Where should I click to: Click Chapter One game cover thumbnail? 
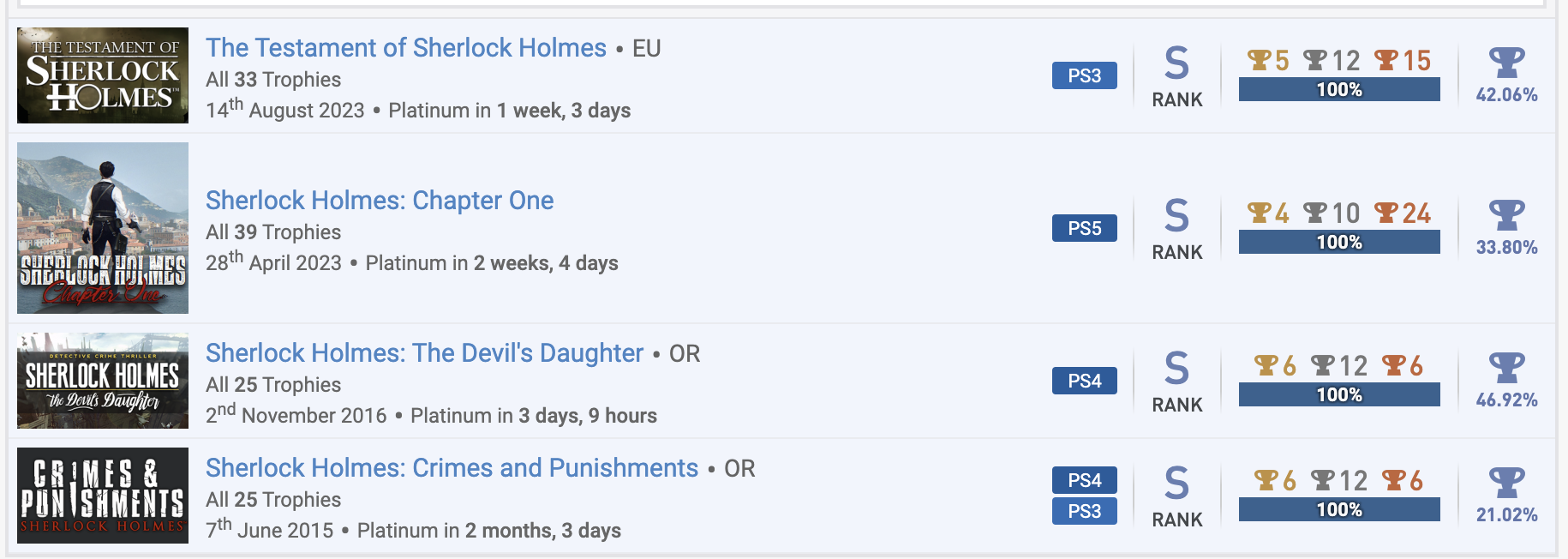(103, 228)
